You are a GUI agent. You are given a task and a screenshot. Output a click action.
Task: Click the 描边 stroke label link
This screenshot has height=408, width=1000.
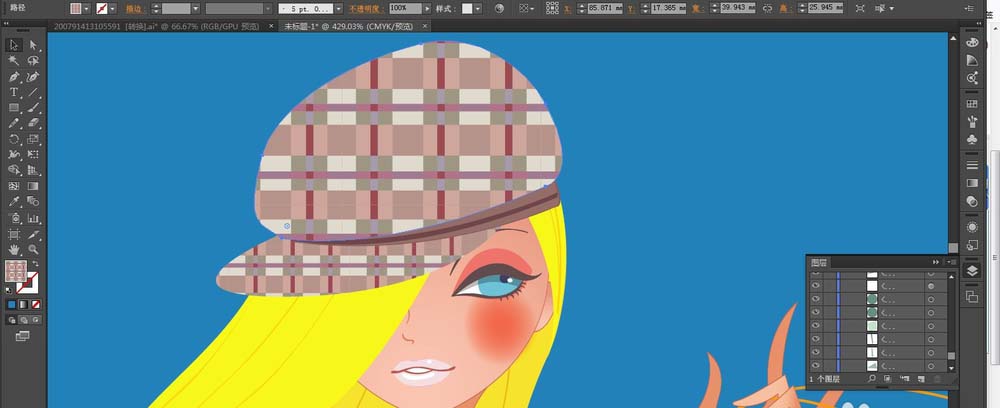click(136, 8)
